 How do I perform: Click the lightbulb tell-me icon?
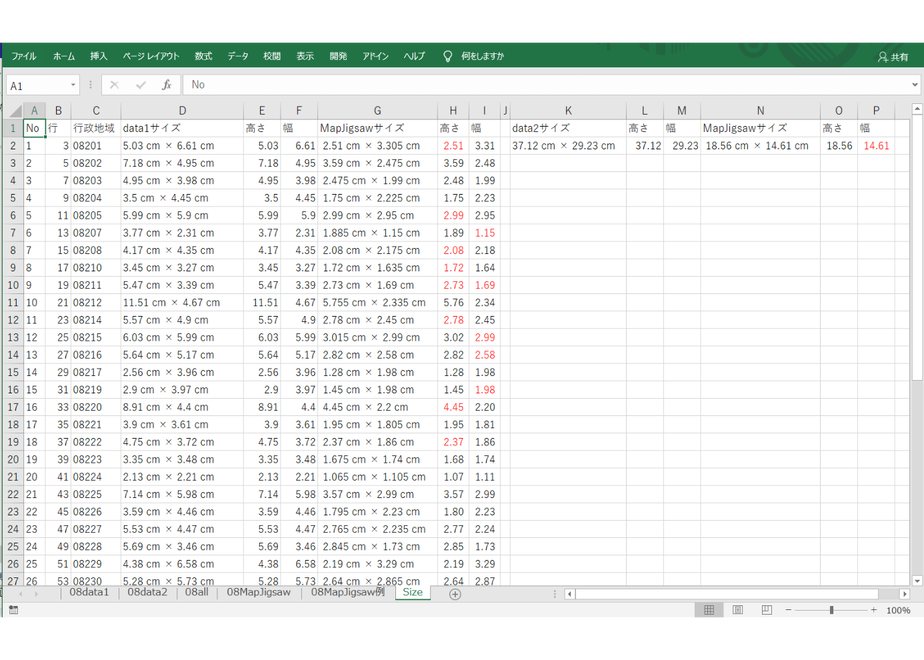(448, 56)
